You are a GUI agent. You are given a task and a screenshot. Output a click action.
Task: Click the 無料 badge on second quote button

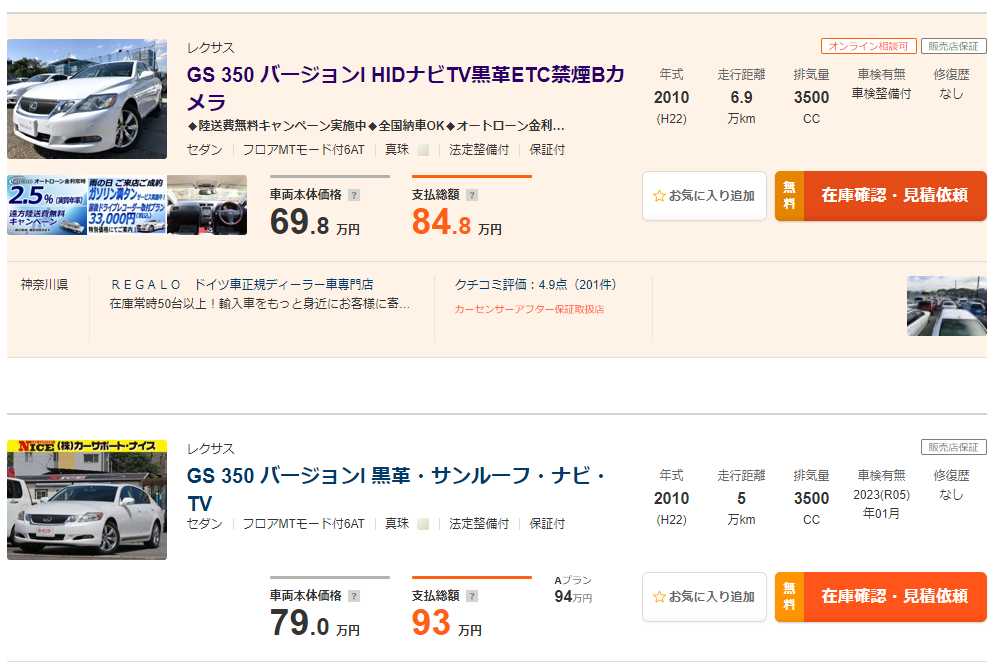point(789,597)
